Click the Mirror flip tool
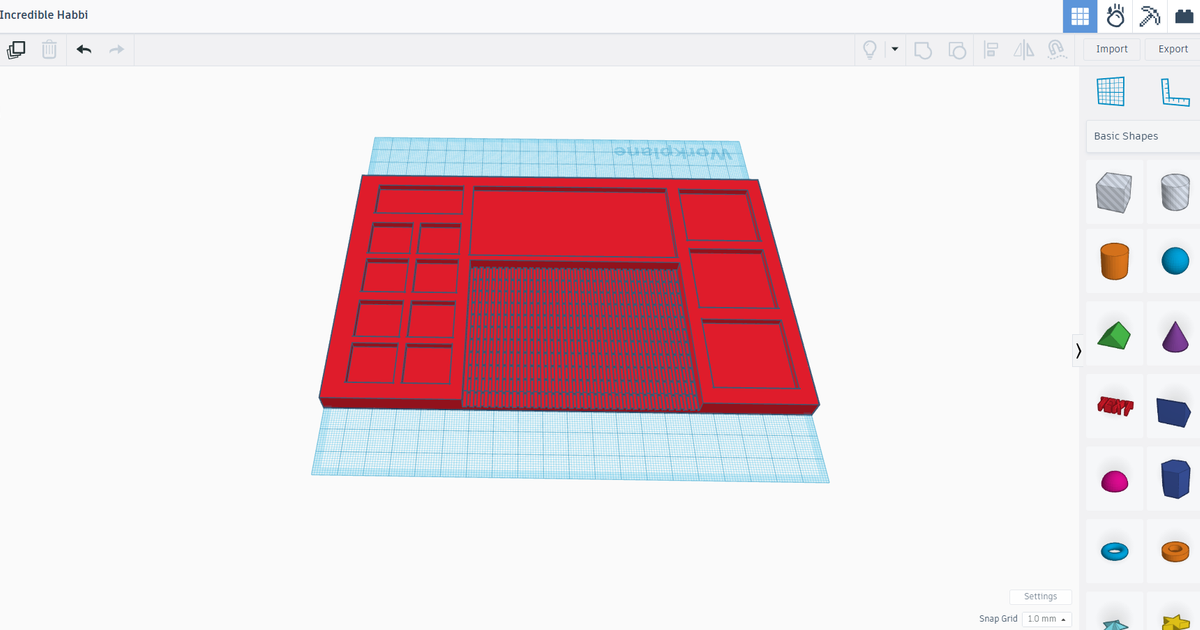Screen dimensions: 1200x630 [1023, 49]
